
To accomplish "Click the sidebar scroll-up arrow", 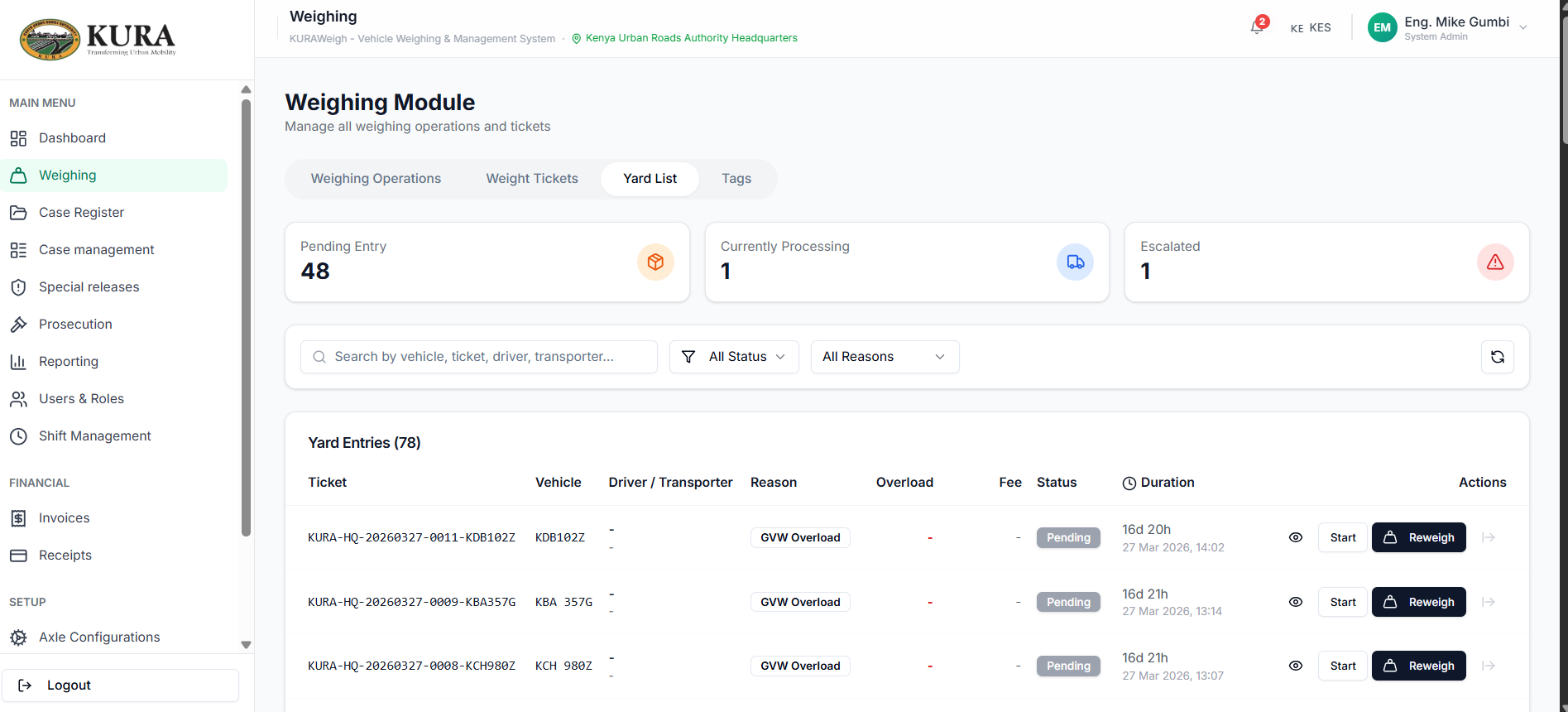I will (x=246, y=89).
